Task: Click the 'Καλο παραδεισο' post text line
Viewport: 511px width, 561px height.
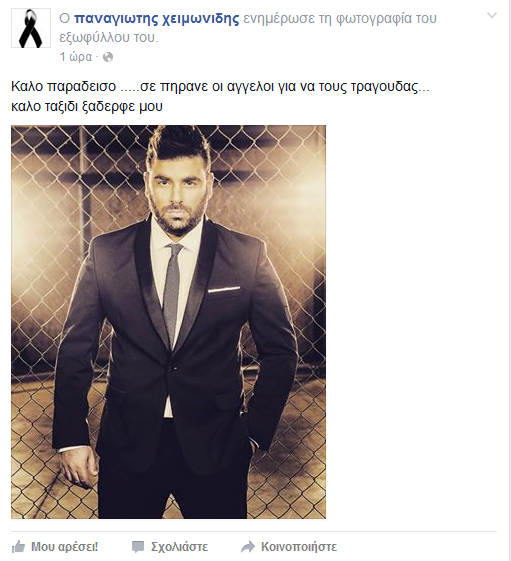Action: (x=220, y=87)
